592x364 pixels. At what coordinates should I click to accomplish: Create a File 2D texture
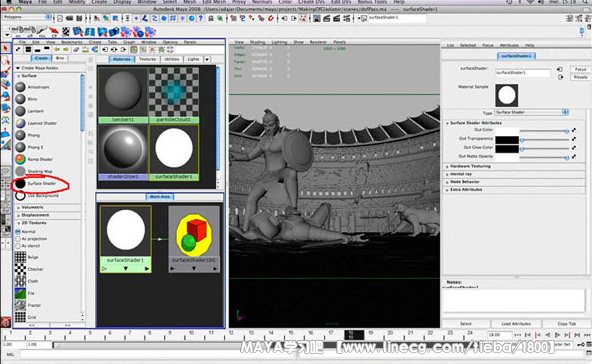(25, 293)
